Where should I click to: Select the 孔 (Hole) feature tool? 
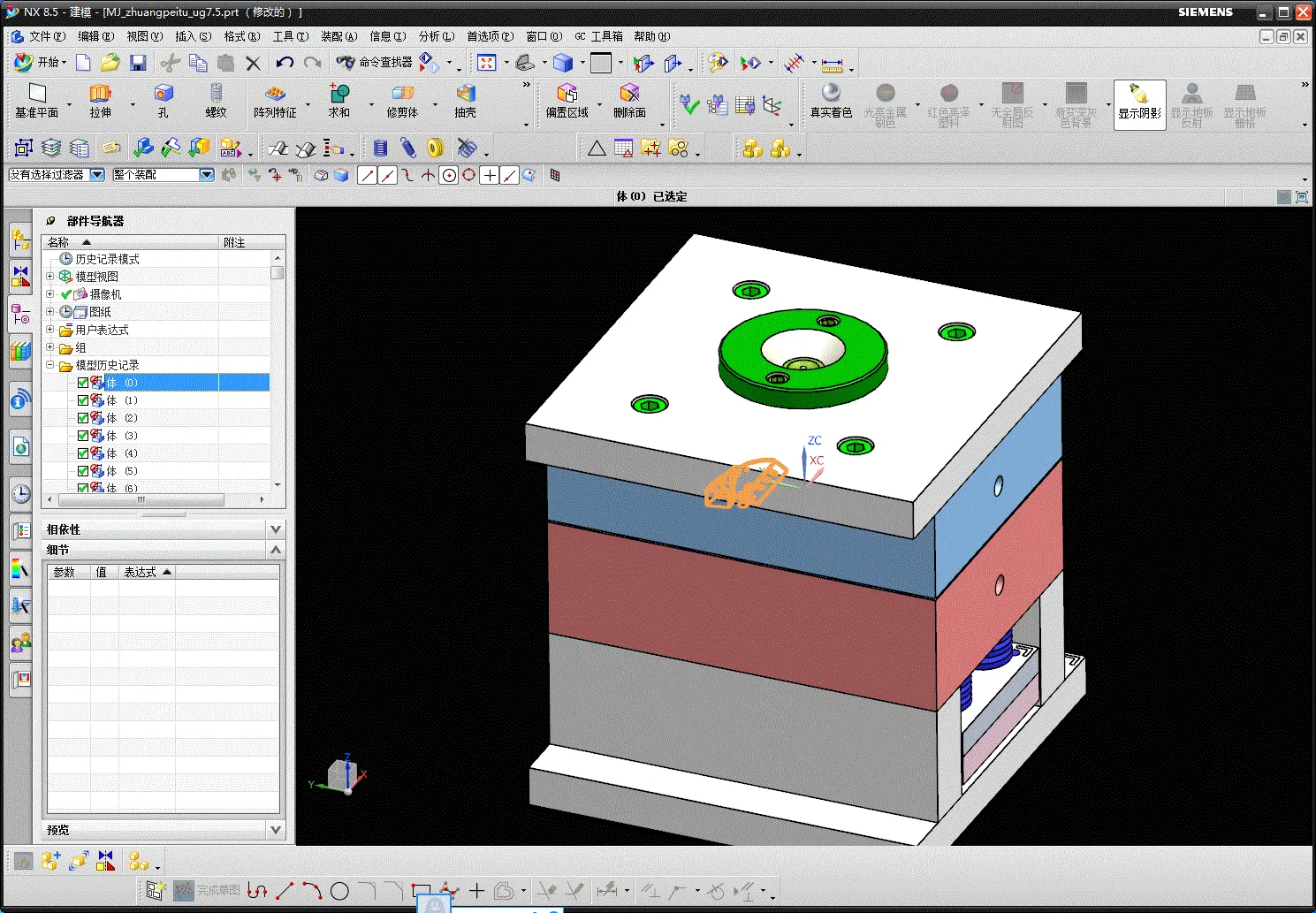coord(164,94)
